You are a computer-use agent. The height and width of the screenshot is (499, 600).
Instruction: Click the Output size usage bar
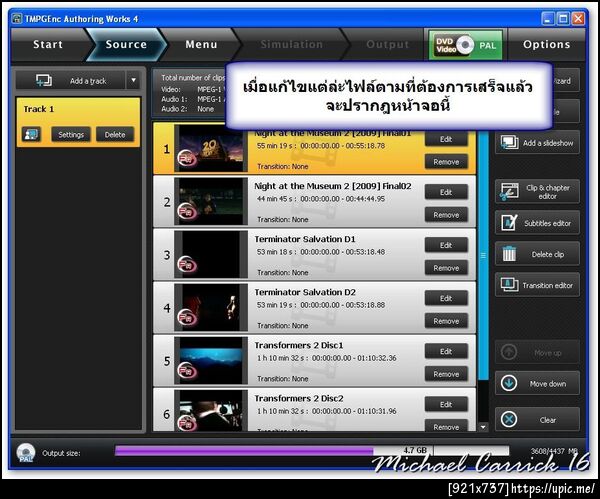[x=312, y=451]
